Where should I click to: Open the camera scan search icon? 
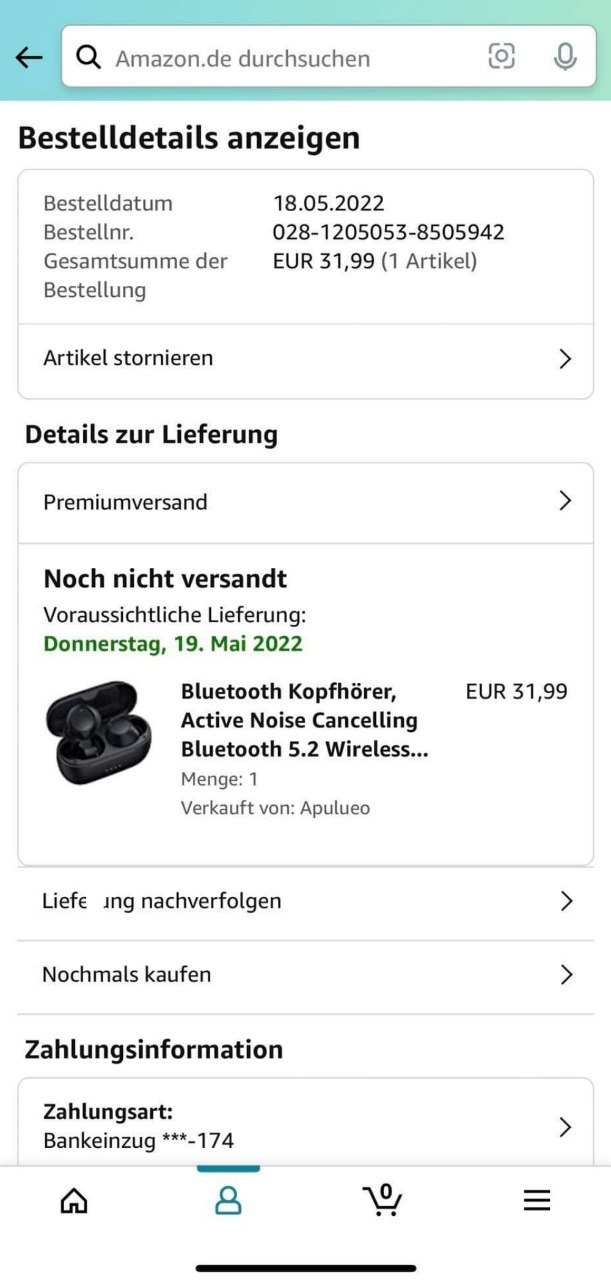(x=502, y=57)
